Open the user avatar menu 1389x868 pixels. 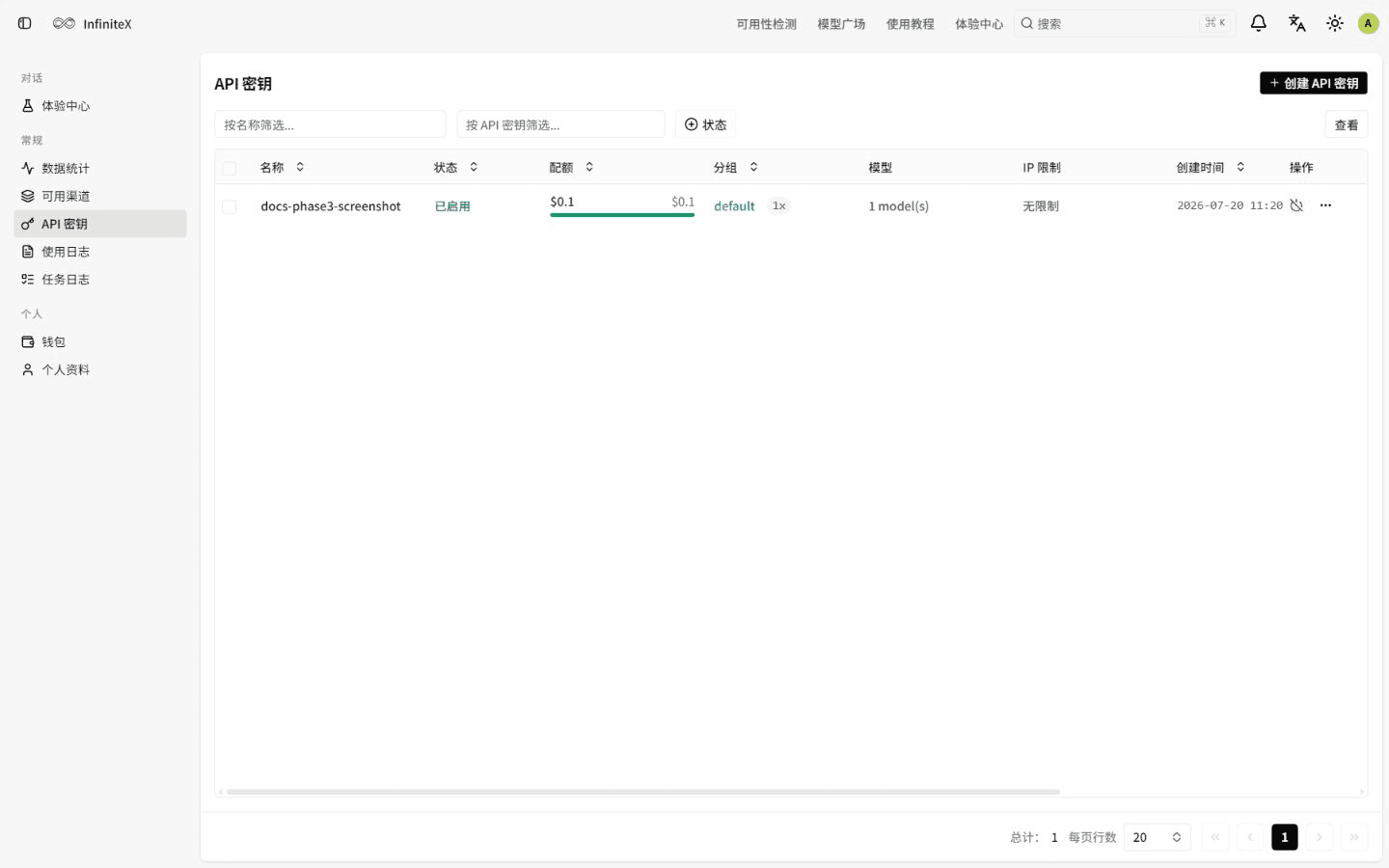click(1368, 23)
